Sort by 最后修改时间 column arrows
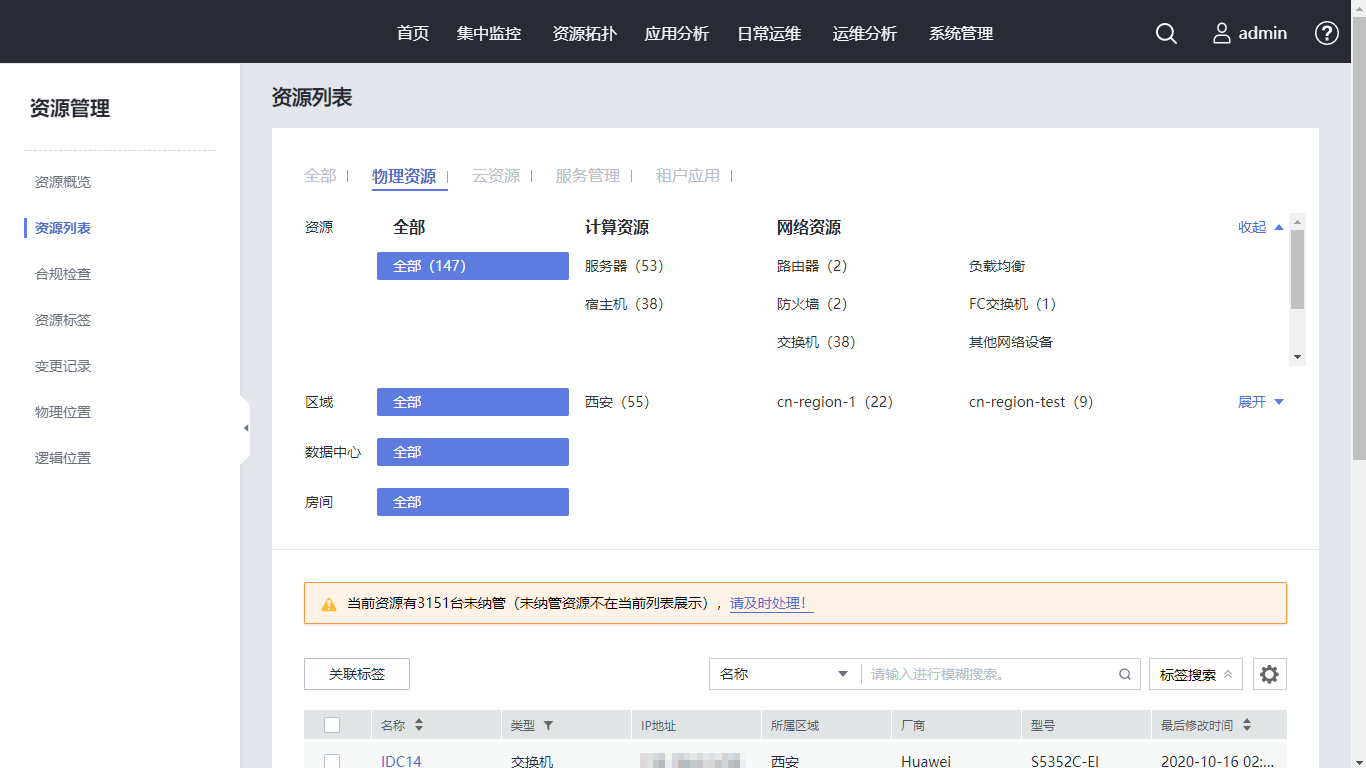Viewport: 1366px width, 768px height. tap(1247, 726)
